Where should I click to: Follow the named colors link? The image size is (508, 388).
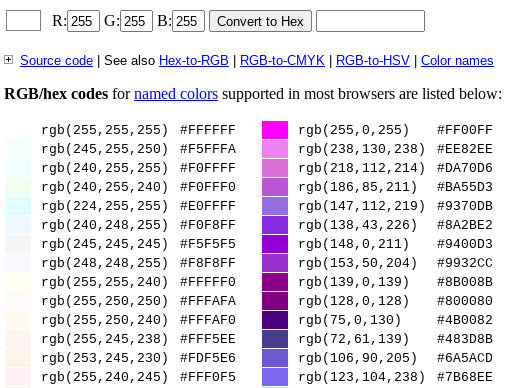click(176, 94)
